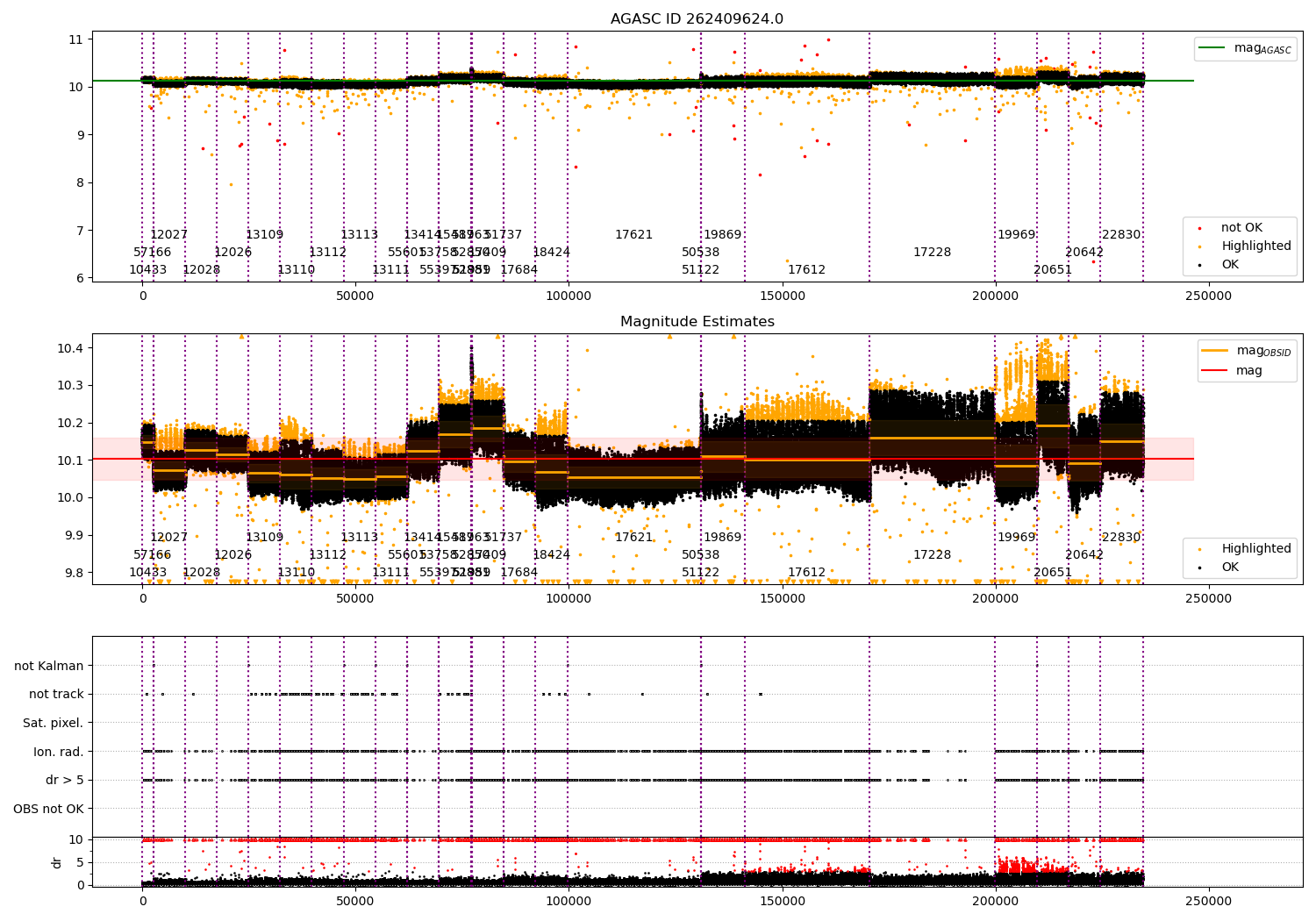Click OBSID label 17621 in Magnitude Estimates plot

click(x=633, y=538)
